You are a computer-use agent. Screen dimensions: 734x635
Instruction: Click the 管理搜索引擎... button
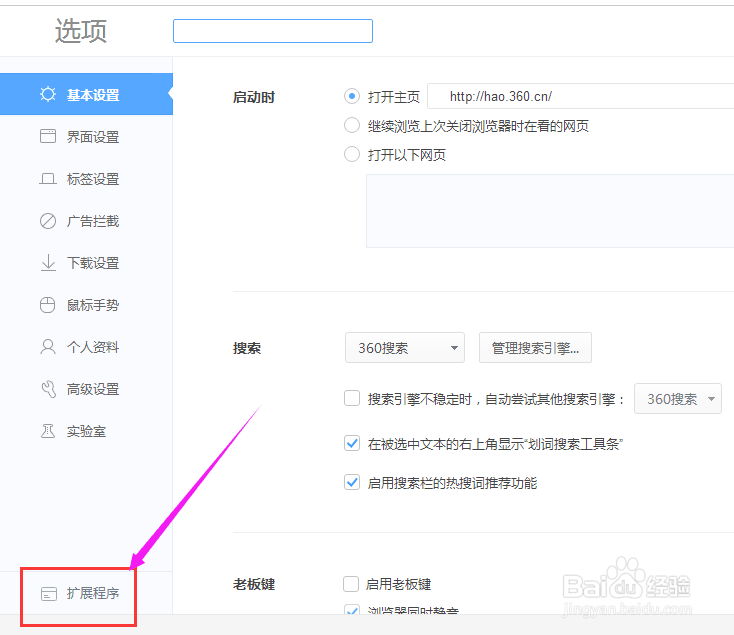[x=535, y=348]
